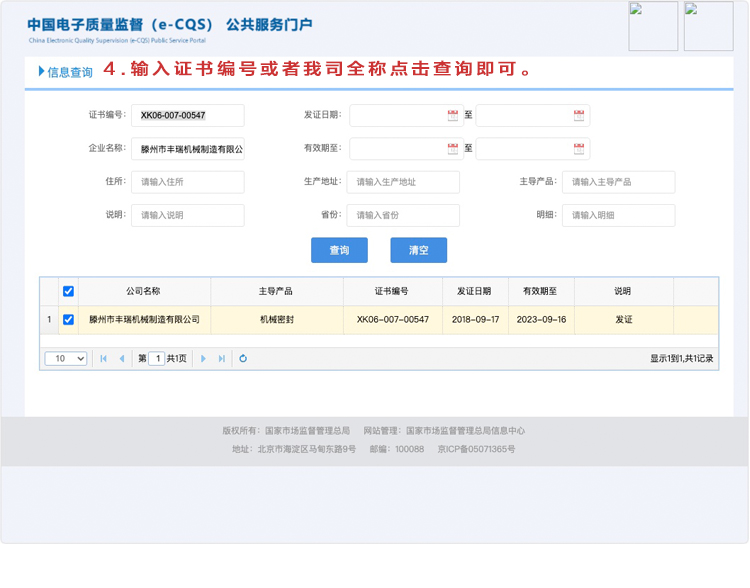Toggle select-all checkbox in table header
Image resolution: width=750 pixels, height=588 pixels.
click(x=68, y=292)
